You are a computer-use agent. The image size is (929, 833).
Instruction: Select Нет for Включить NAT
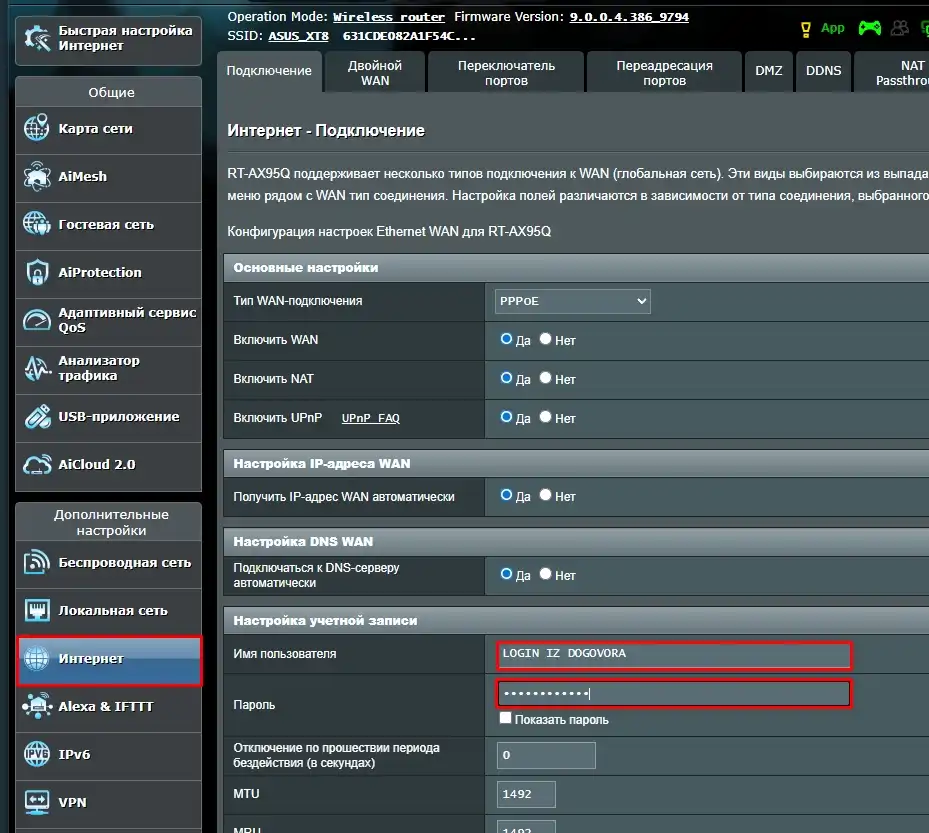[x=546, y=379]
